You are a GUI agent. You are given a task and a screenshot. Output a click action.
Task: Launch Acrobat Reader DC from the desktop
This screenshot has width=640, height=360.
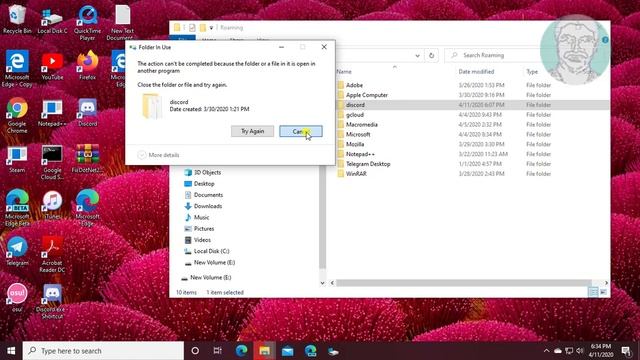click(52, 255)
